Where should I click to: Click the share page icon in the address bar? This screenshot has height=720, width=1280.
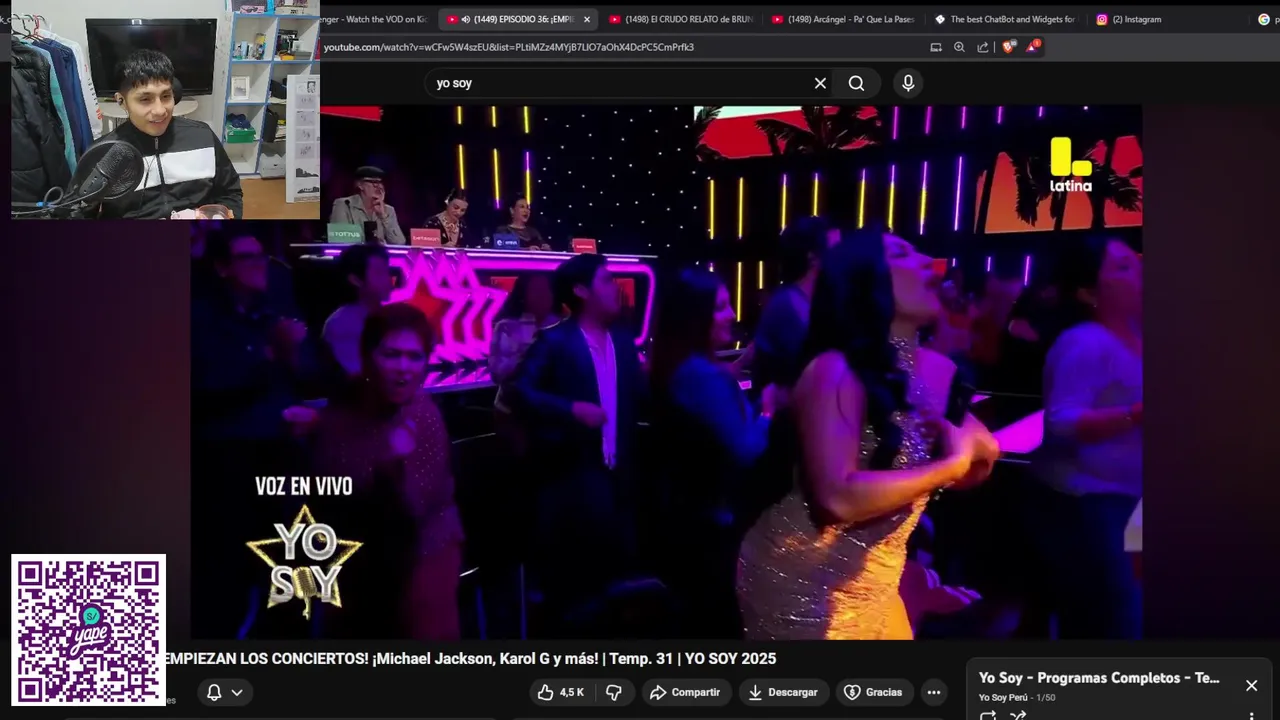click(x=983, y=47)
